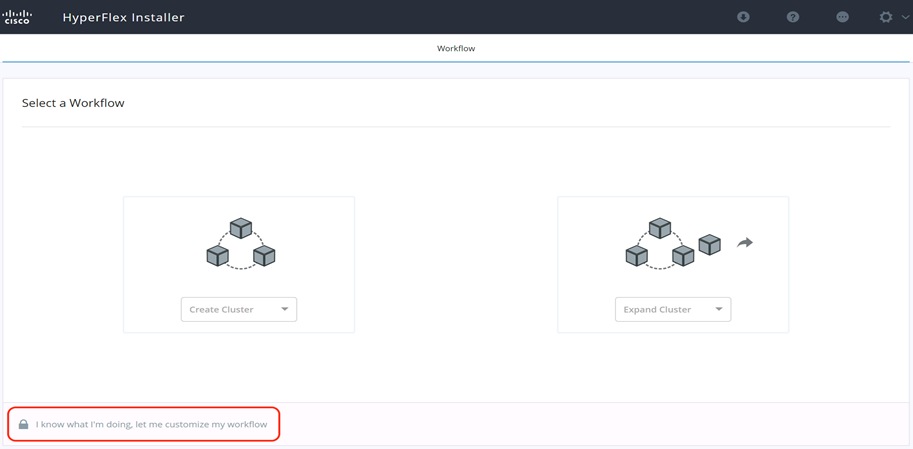Viewport: 913px width, 449px height.
Task: Open the Expand Cluster dropdown
Action: 673,309
